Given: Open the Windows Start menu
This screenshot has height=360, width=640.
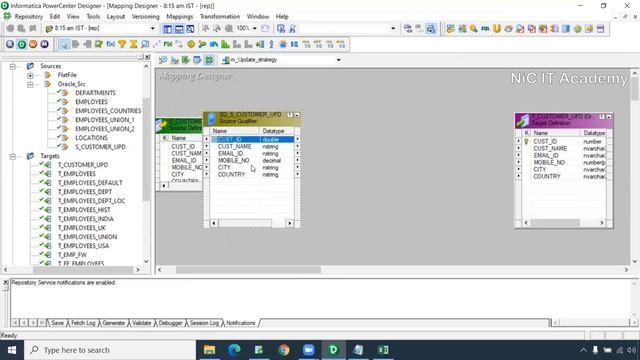Looking at the screenshot, I should 12,350.
